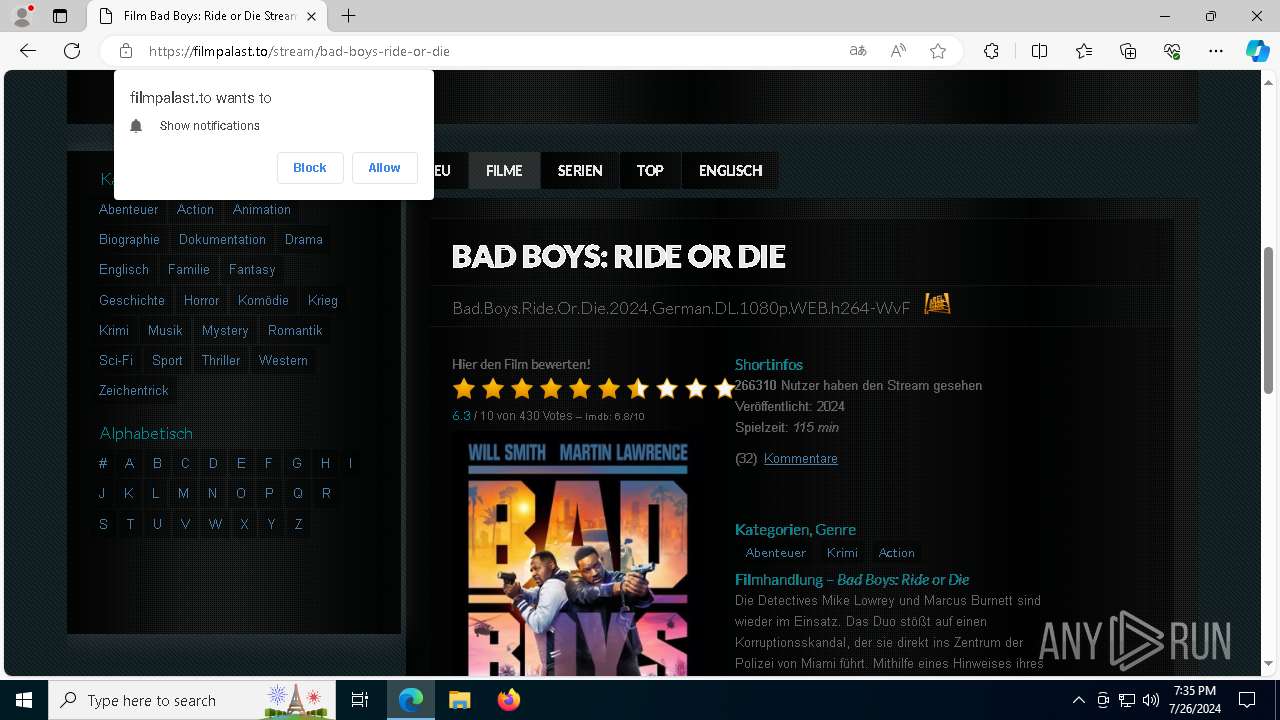Screen dimensions: 1280x720
Task: Browse the Horror genre
Action: click(x=201, y=300)
